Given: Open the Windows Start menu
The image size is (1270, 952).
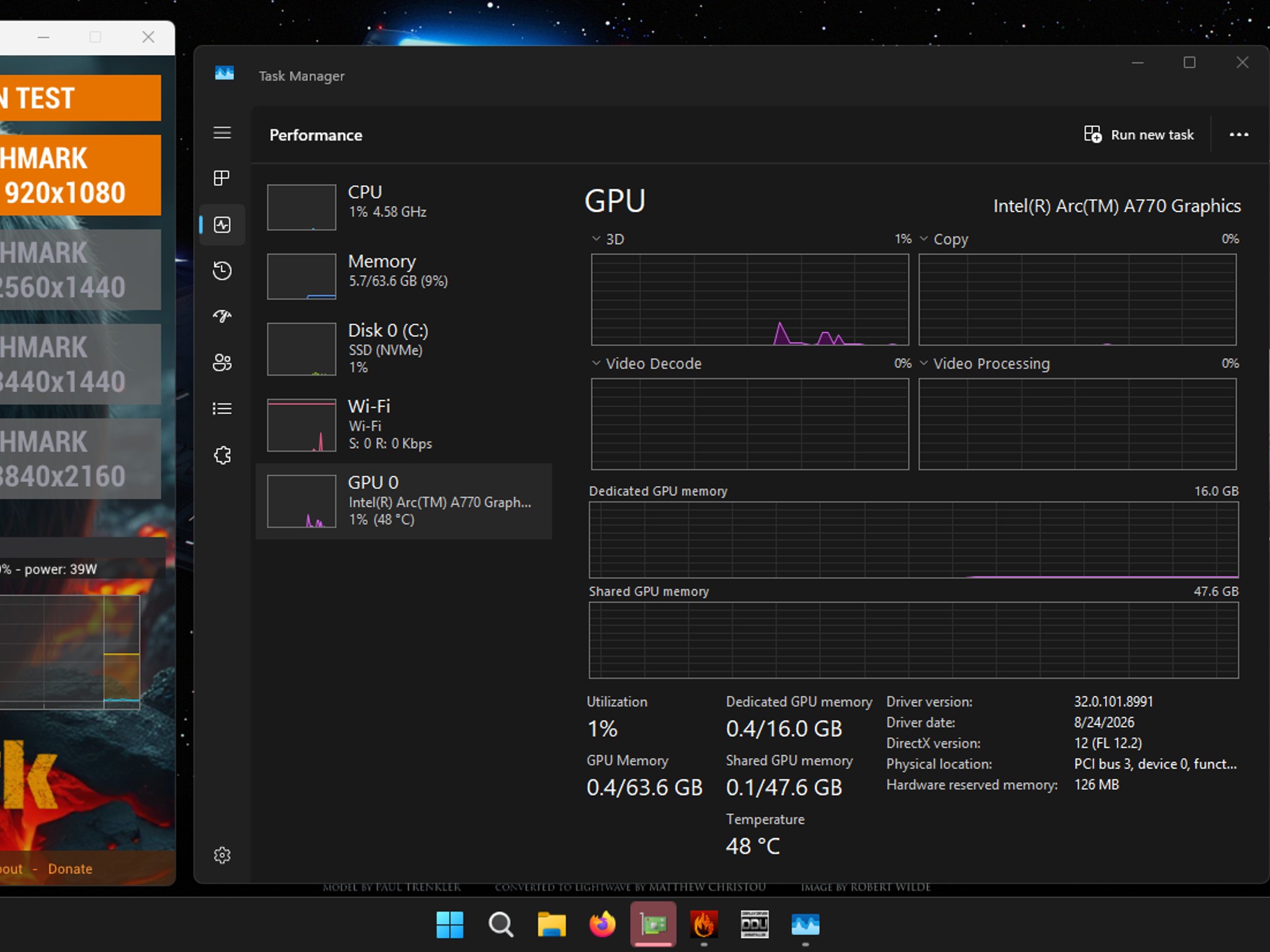Looking at the screenshot, I should point(450,925).
